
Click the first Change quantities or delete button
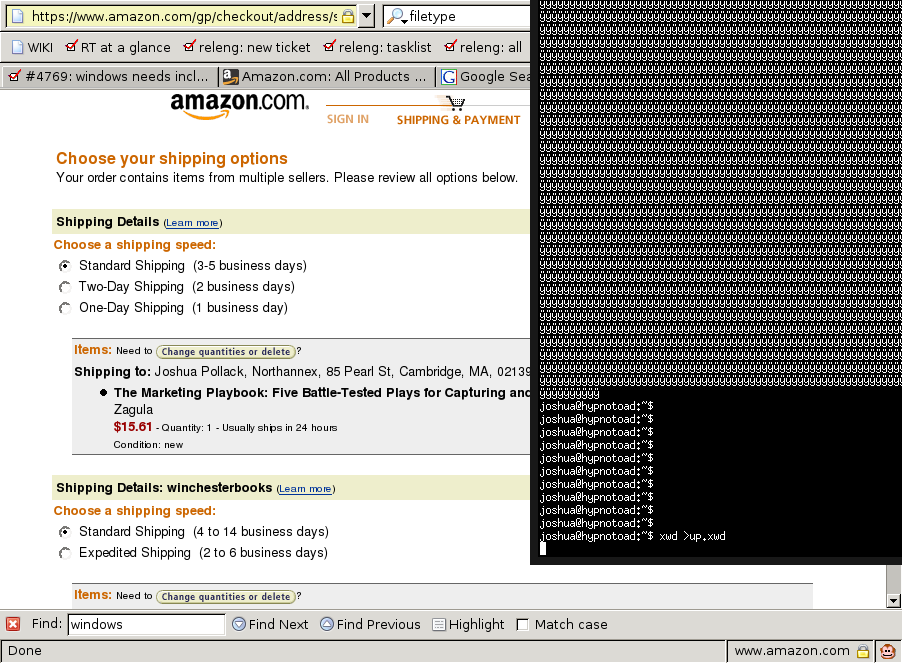pyautogui.click(x=226, y=352)
